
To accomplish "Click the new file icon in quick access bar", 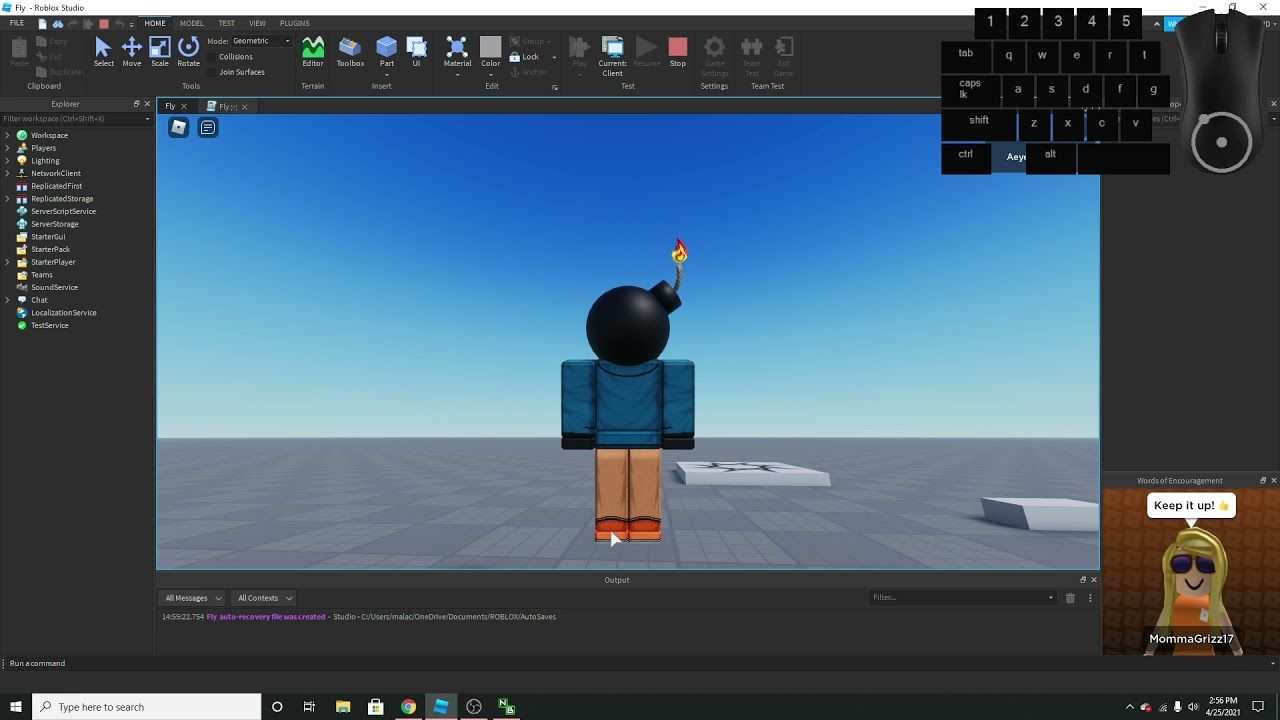I will [x=42, y=23].
